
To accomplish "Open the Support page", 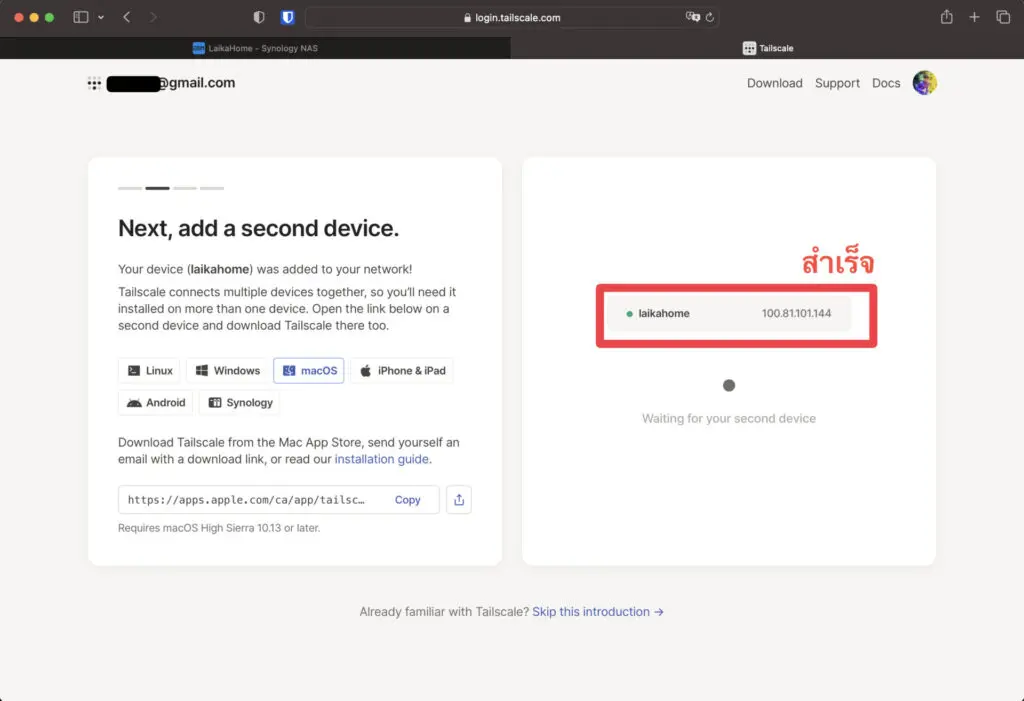I will point(837,83).
